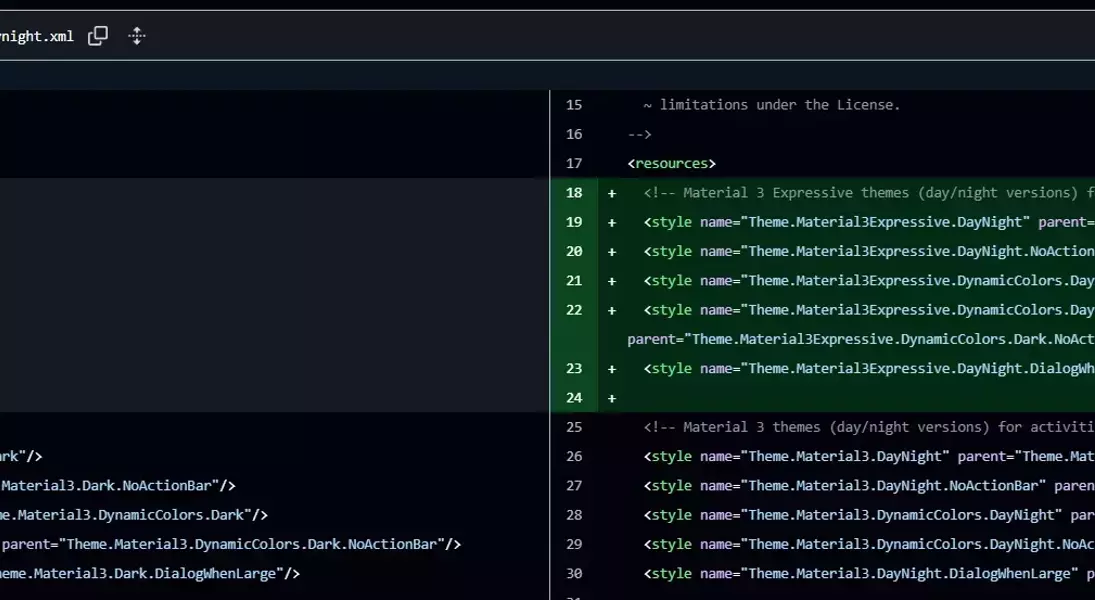Click left pane parent="Theme.Material3.DynamicColors.Dark.NoActionBar"/>
Viewport: 1095px width, 600px height.
[x=231, y=545]
